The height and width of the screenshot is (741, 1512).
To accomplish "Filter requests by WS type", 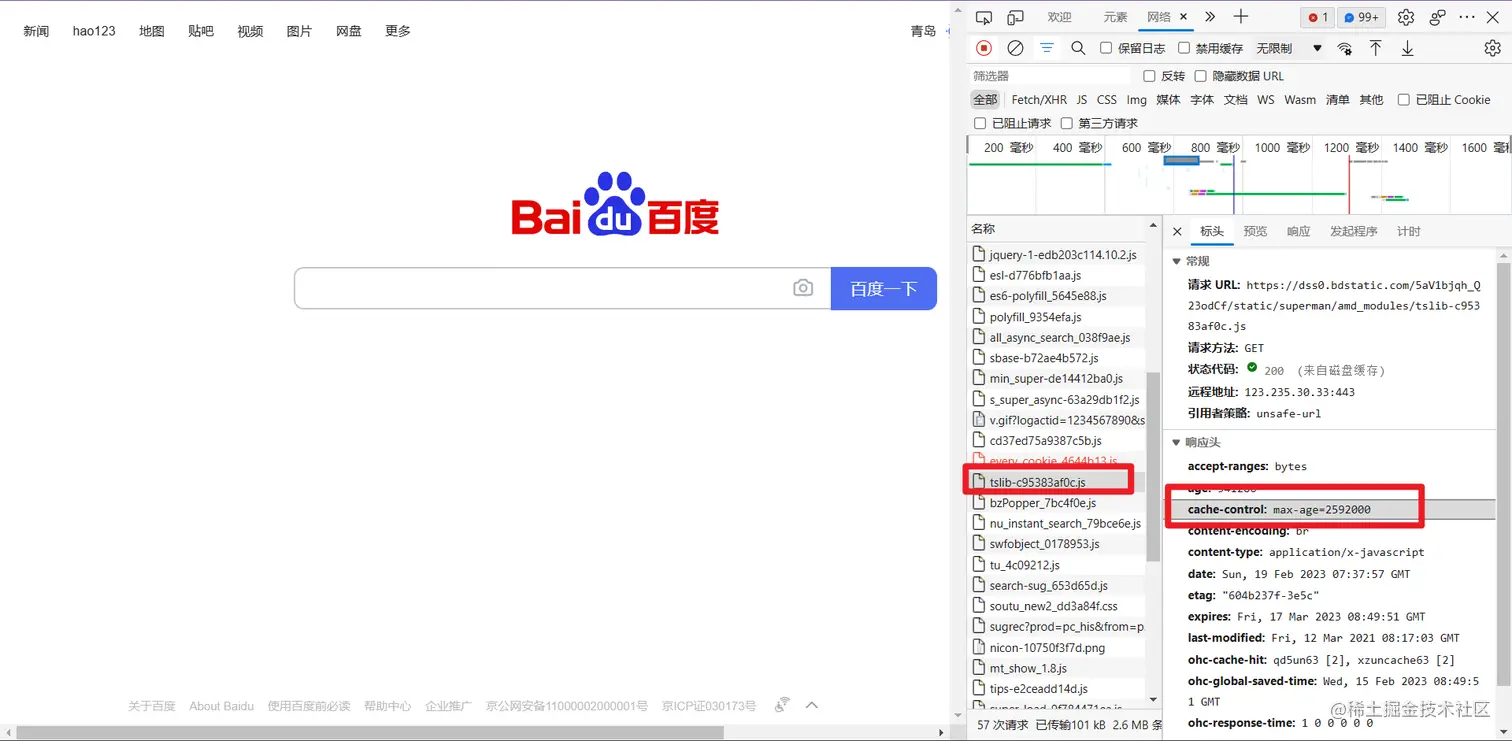I will [1266, 100].
